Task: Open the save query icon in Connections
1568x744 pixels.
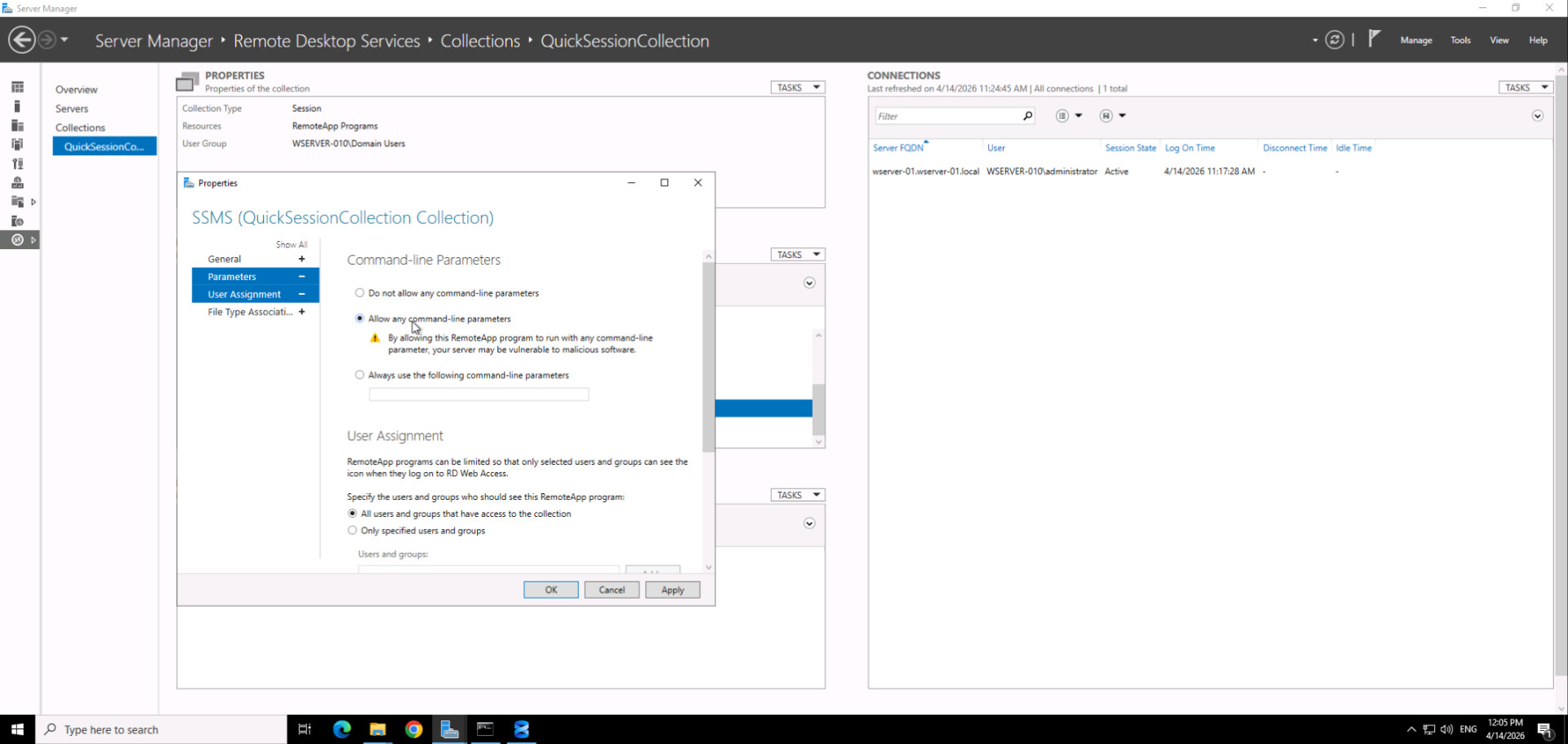Action: [1107, 116]
